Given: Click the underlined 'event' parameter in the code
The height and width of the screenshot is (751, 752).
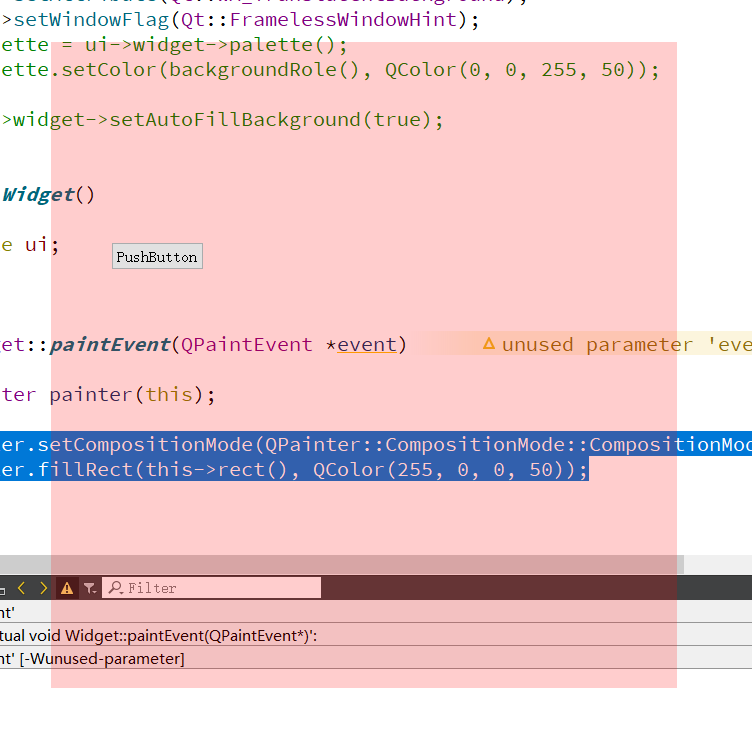Looking at the screenshot, I should pos(367,345).
